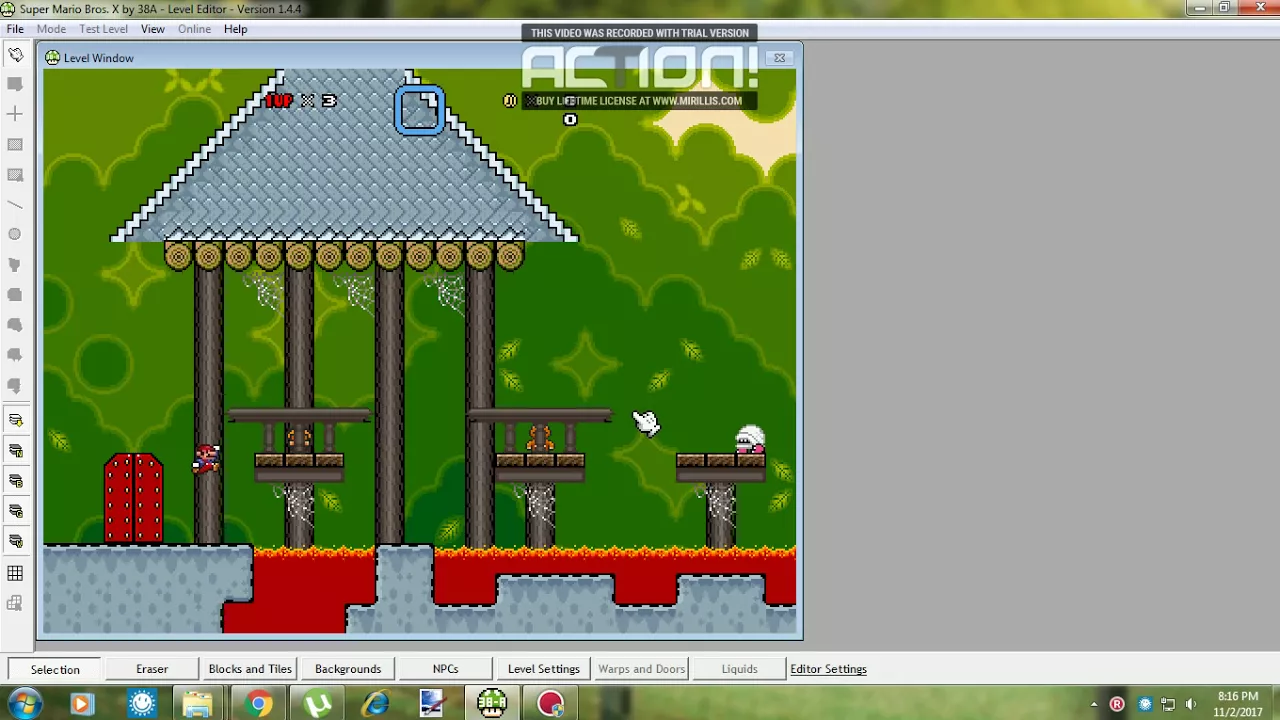
Task: Select the circle drawing tool
Action: coord(15,234)
